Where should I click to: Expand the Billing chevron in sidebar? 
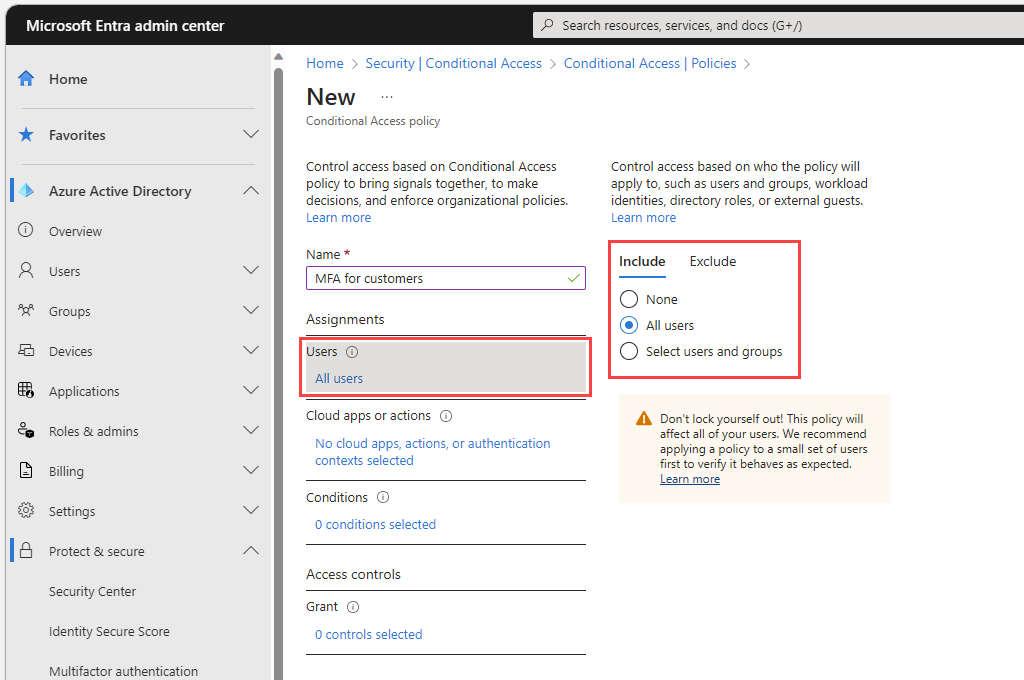point(251,470)
